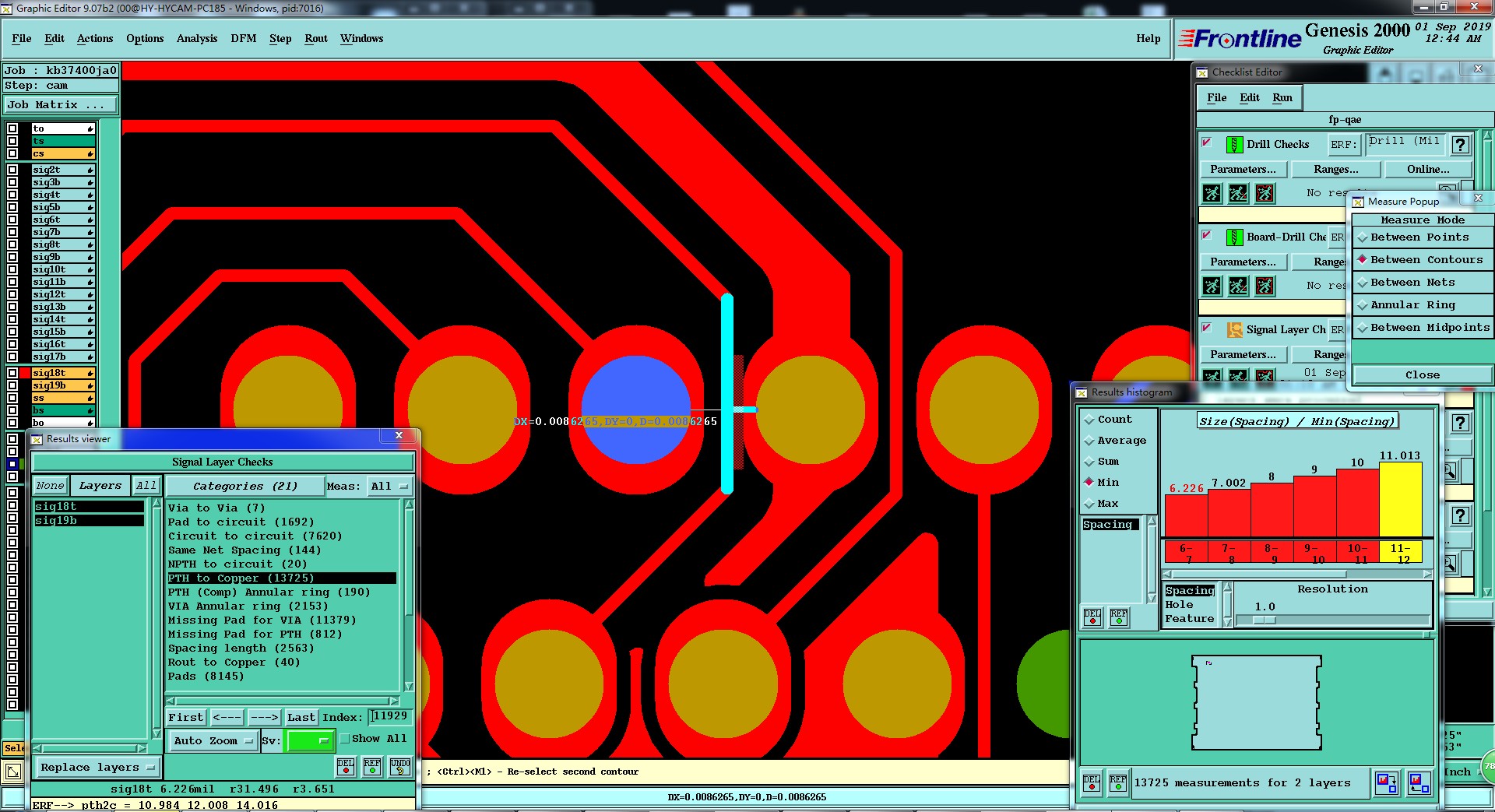The image size is (1495, 812).
Task: Click Checklist Editor window title icon
Action: click(1202, 72)
